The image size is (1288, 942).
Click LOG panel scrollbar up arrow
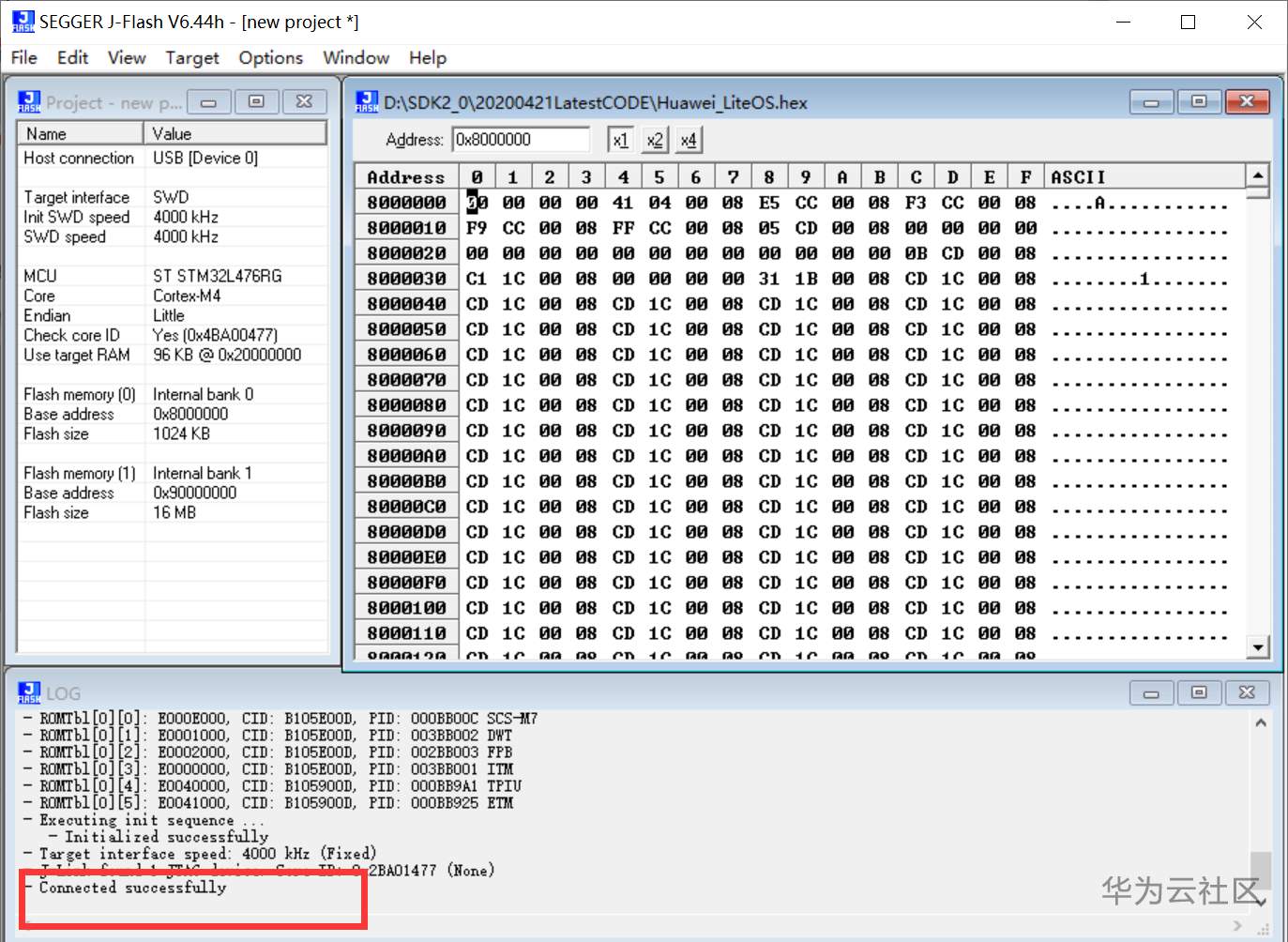pos(1261,722)
